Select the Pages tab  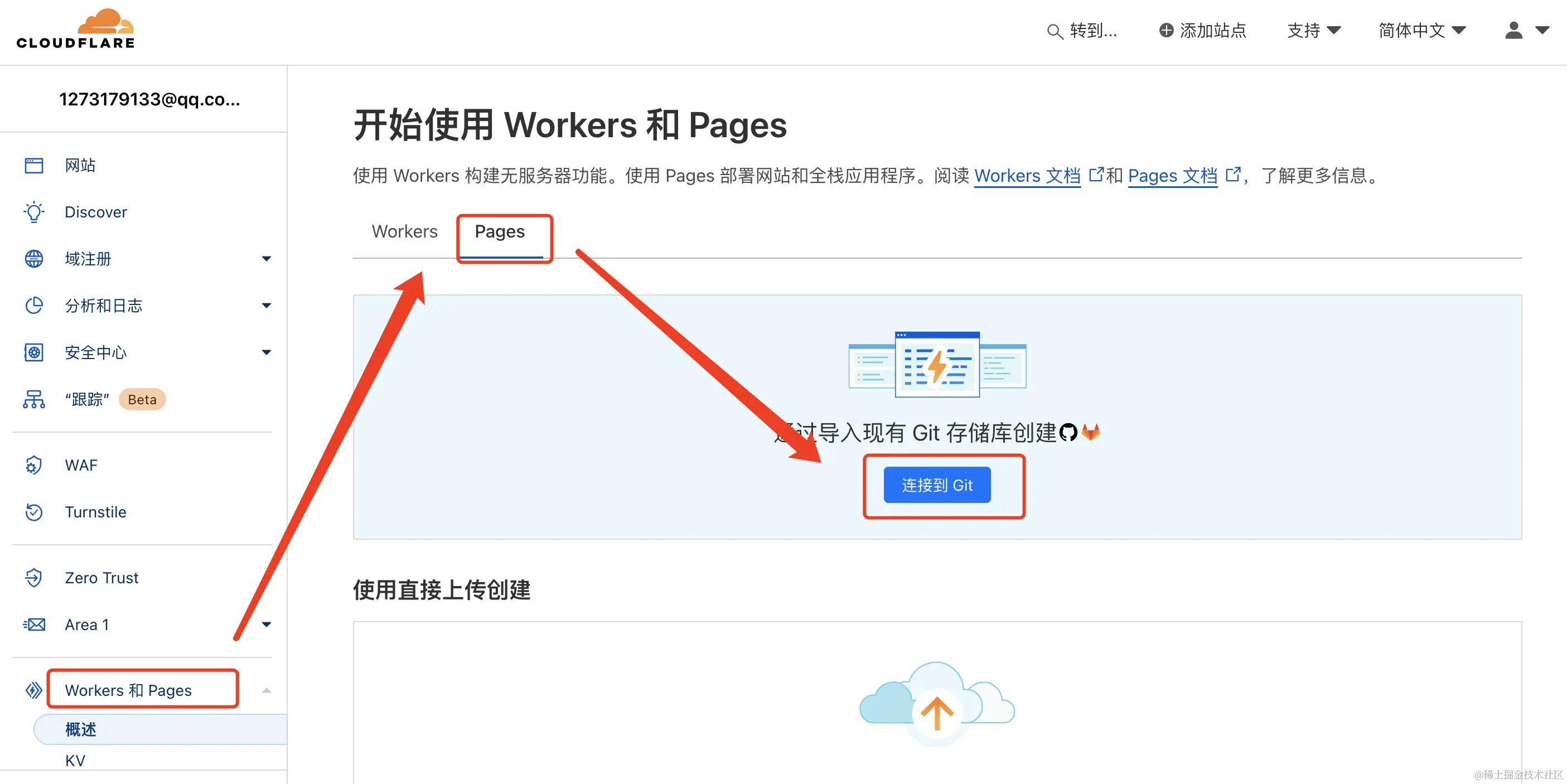click(x=500, y=232)
